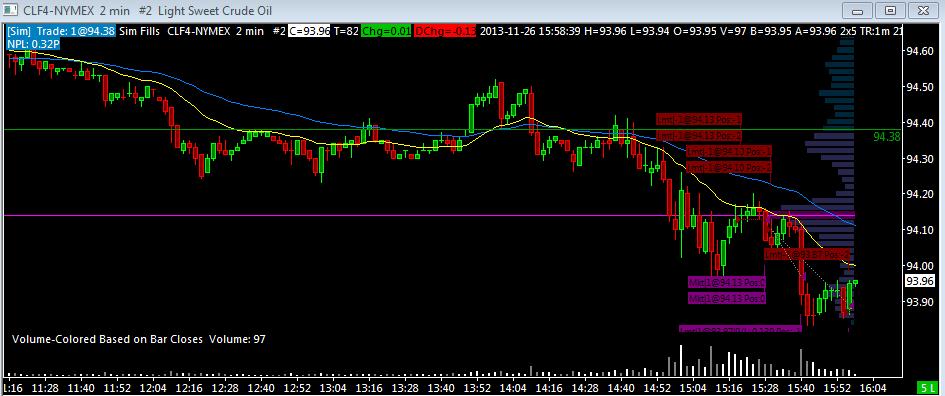The width and height of the screenshot is (945, 396).
Task: Click the 94.10 price axis label
Action: [x=919, y=230]
